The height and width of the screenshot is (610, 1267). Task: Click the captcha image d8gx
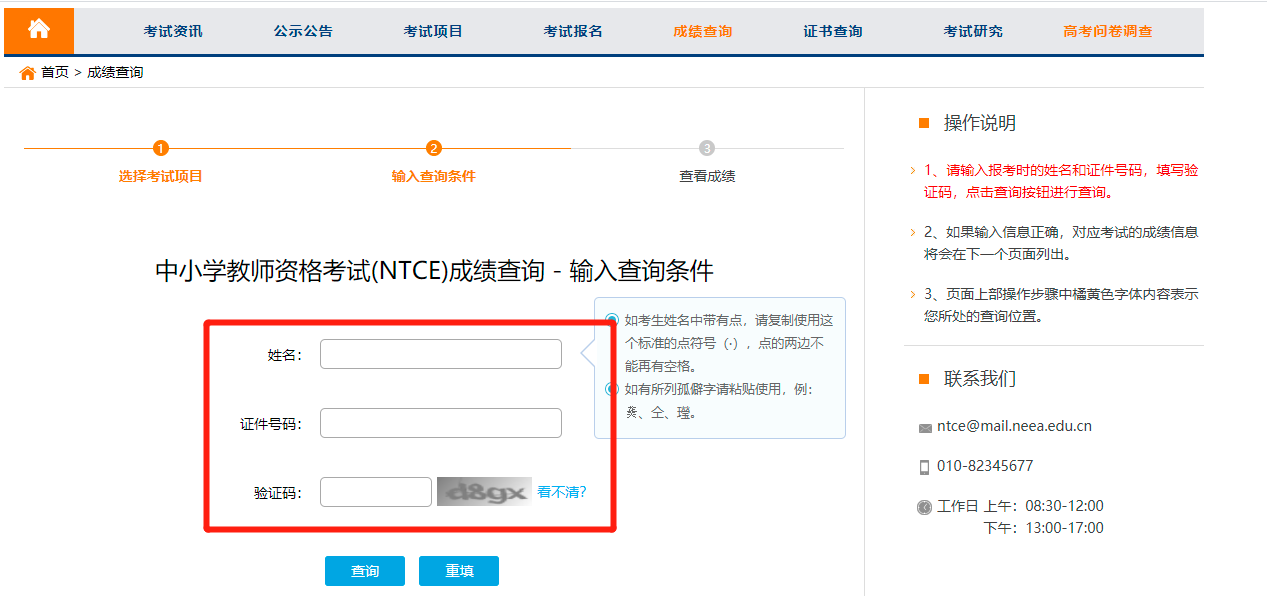pyautogui.click(x=484, y=491)
